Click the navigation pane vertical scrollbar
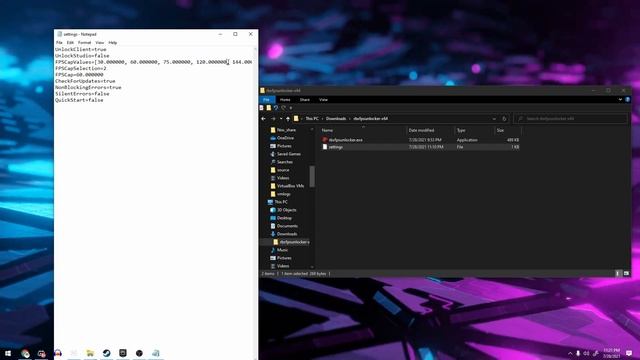 [312, 176]
